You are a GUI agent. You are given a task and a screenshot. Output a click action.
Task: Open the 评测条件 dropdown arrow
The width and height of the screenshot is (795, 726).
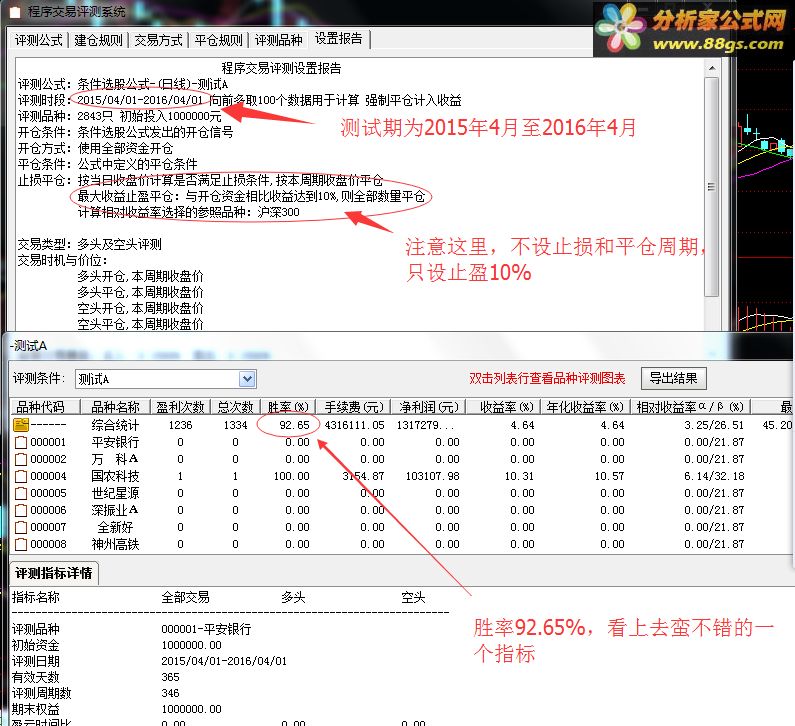tap(247, 379)
